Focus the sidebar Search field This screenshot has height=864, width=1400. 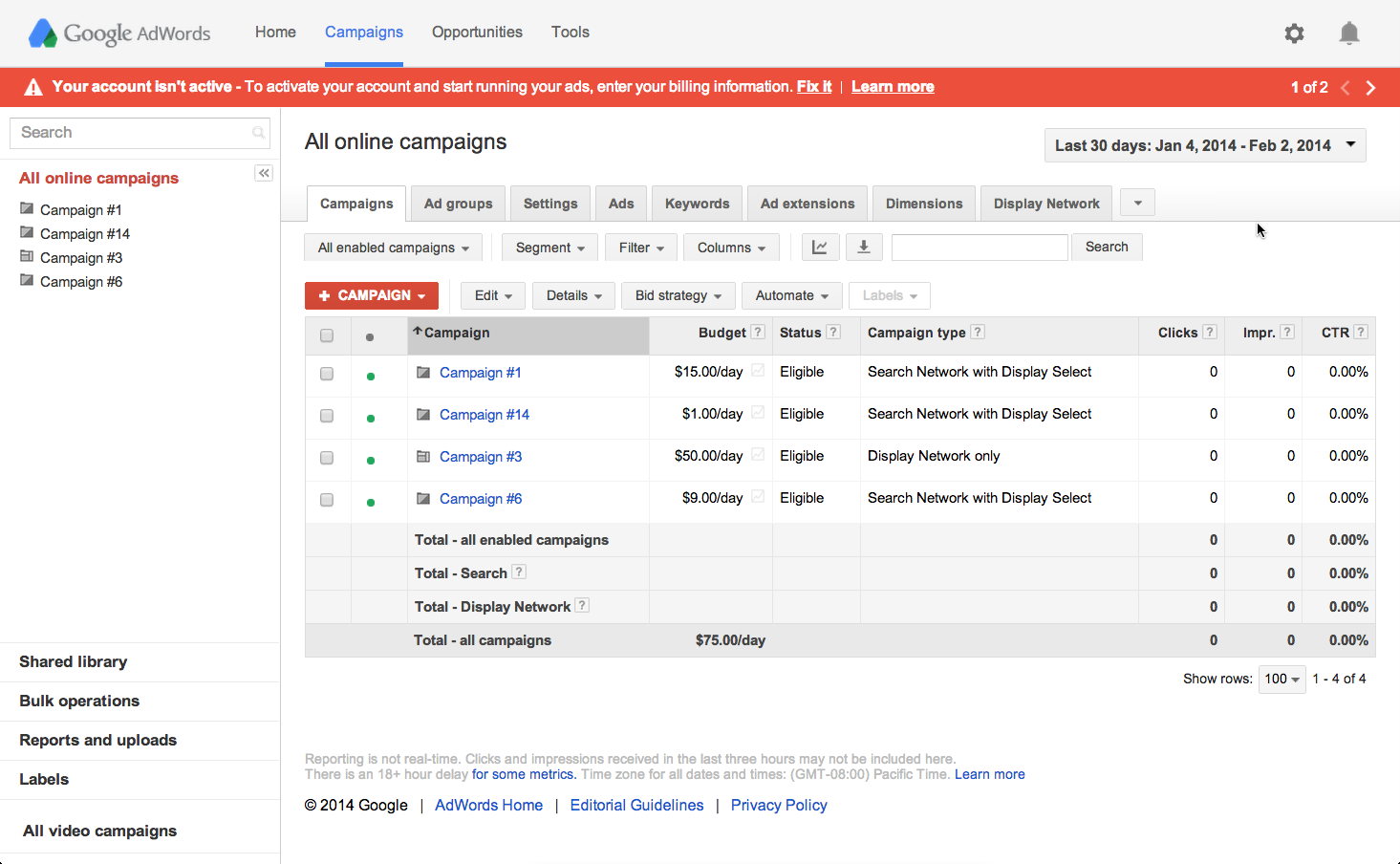coord(140,133)
